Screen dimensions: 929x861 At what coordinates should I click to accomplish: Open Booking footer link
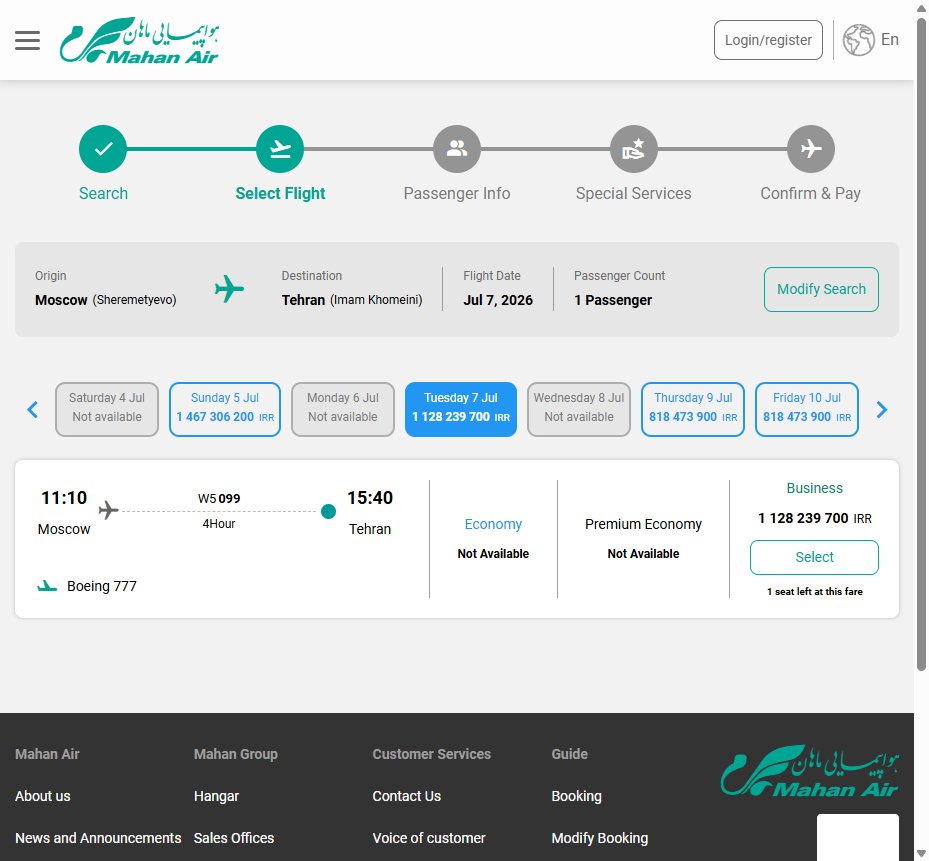tap(576, 796)
